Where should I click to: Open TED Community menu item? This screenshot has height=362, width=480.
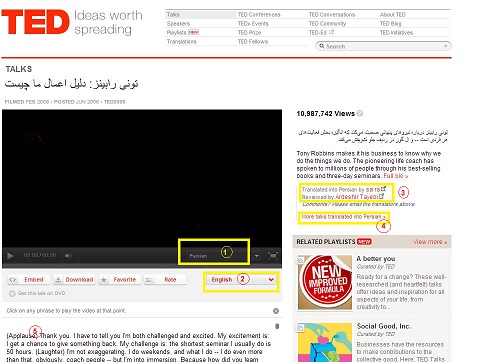pyautogui.click(x=327, y=24)
